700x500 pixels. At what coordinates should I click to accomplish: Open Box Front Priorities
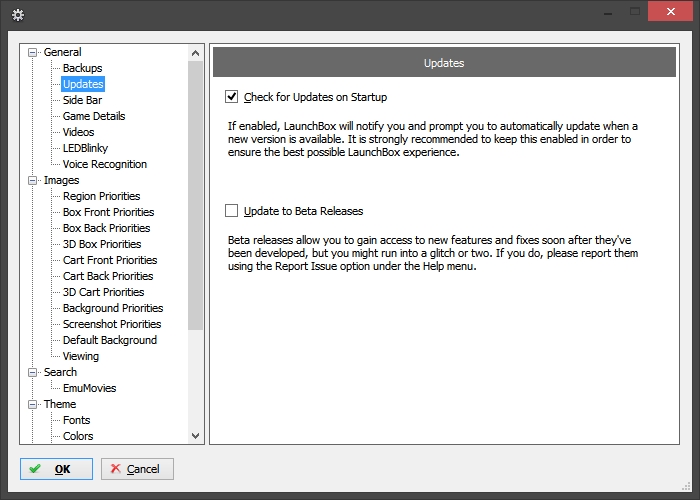(108, 212)
